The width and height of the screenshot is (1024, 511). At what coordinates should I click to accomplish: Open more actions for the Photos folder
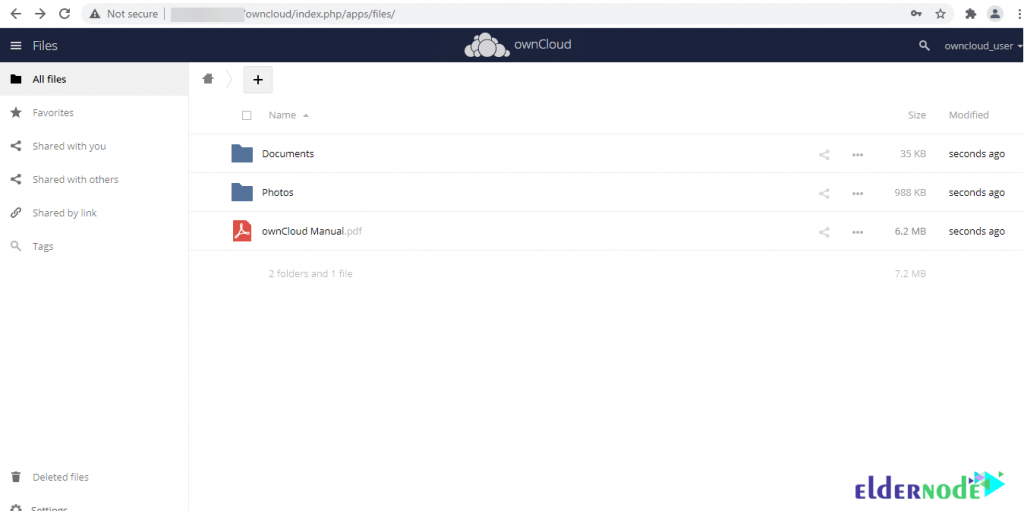coord(857,193)
